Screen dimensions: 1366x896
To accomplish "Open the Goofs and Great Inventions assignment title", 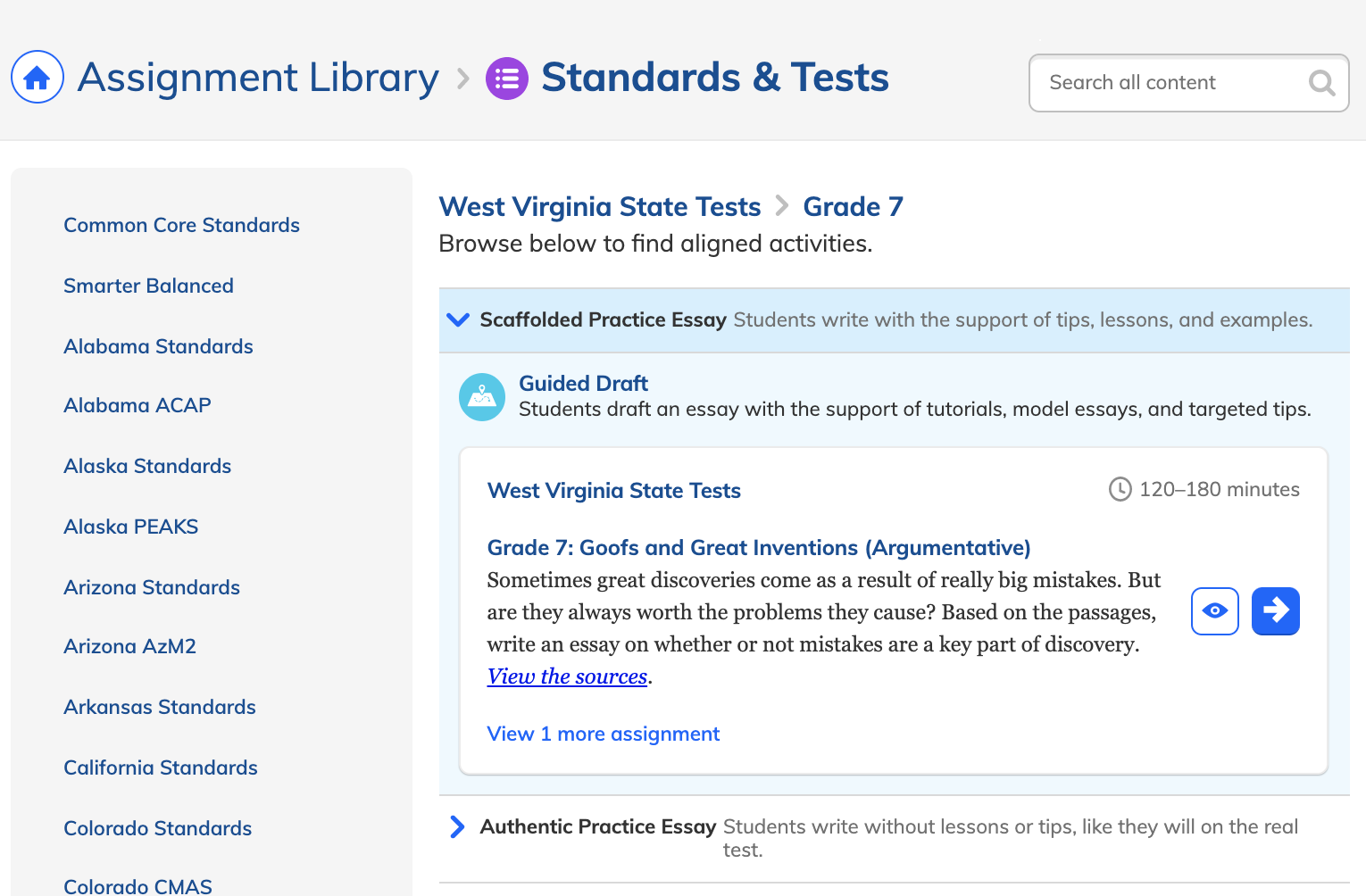I will point(759,548).
